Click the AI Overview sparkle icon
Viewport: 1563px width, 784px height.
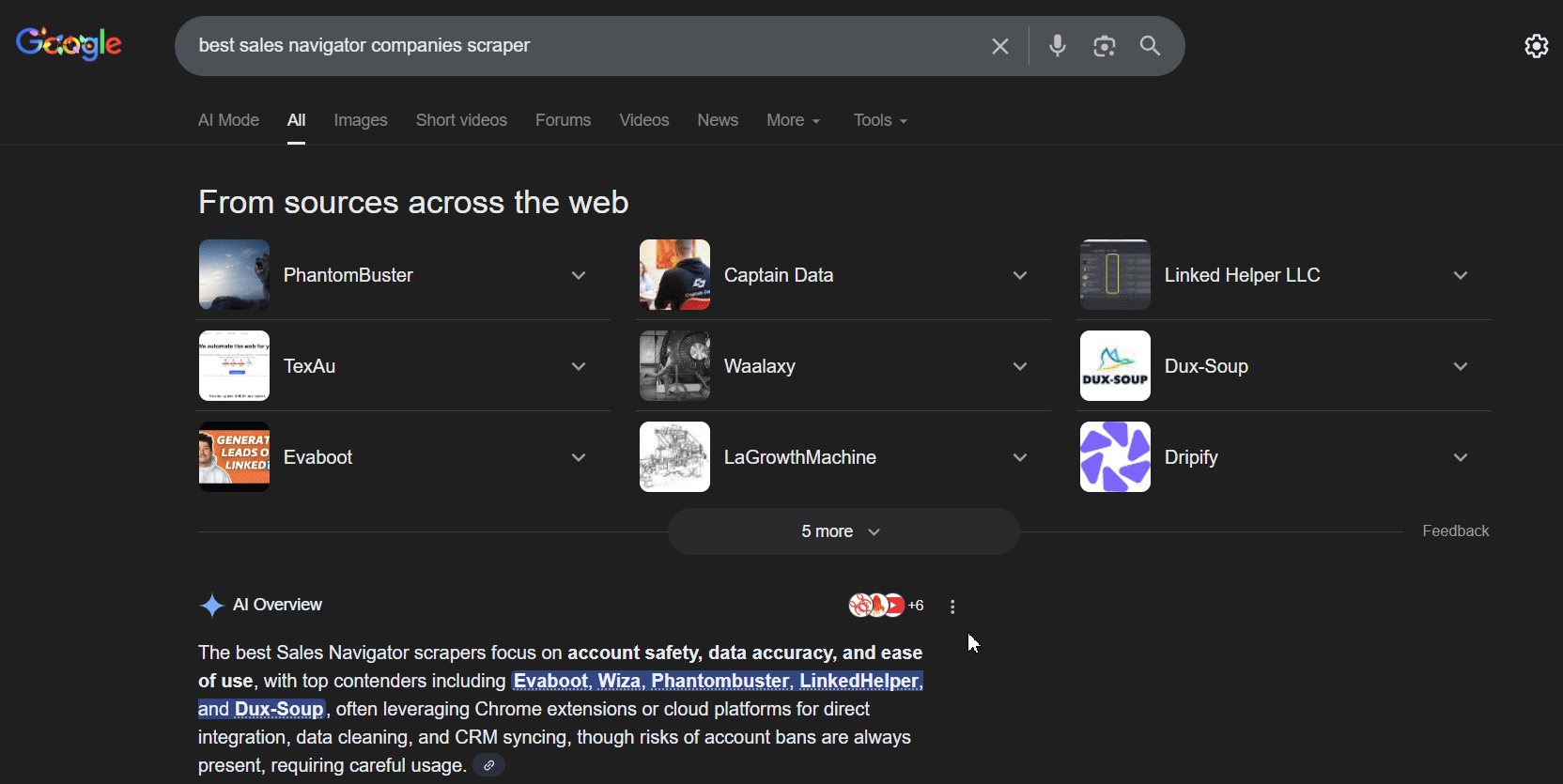point(211,606)
